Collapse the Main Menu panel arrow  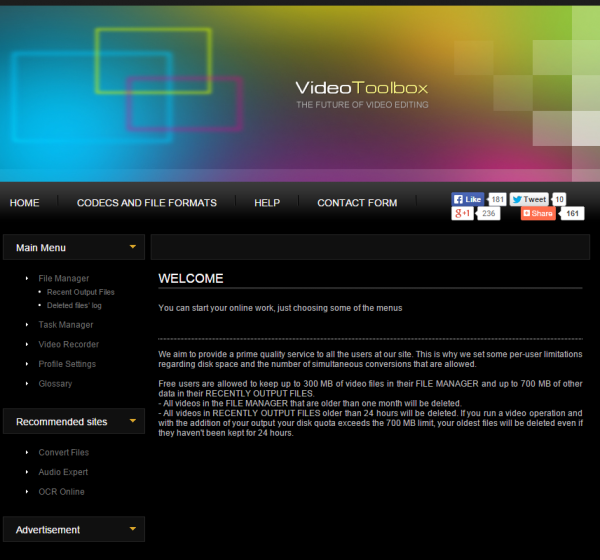point(133,247)
